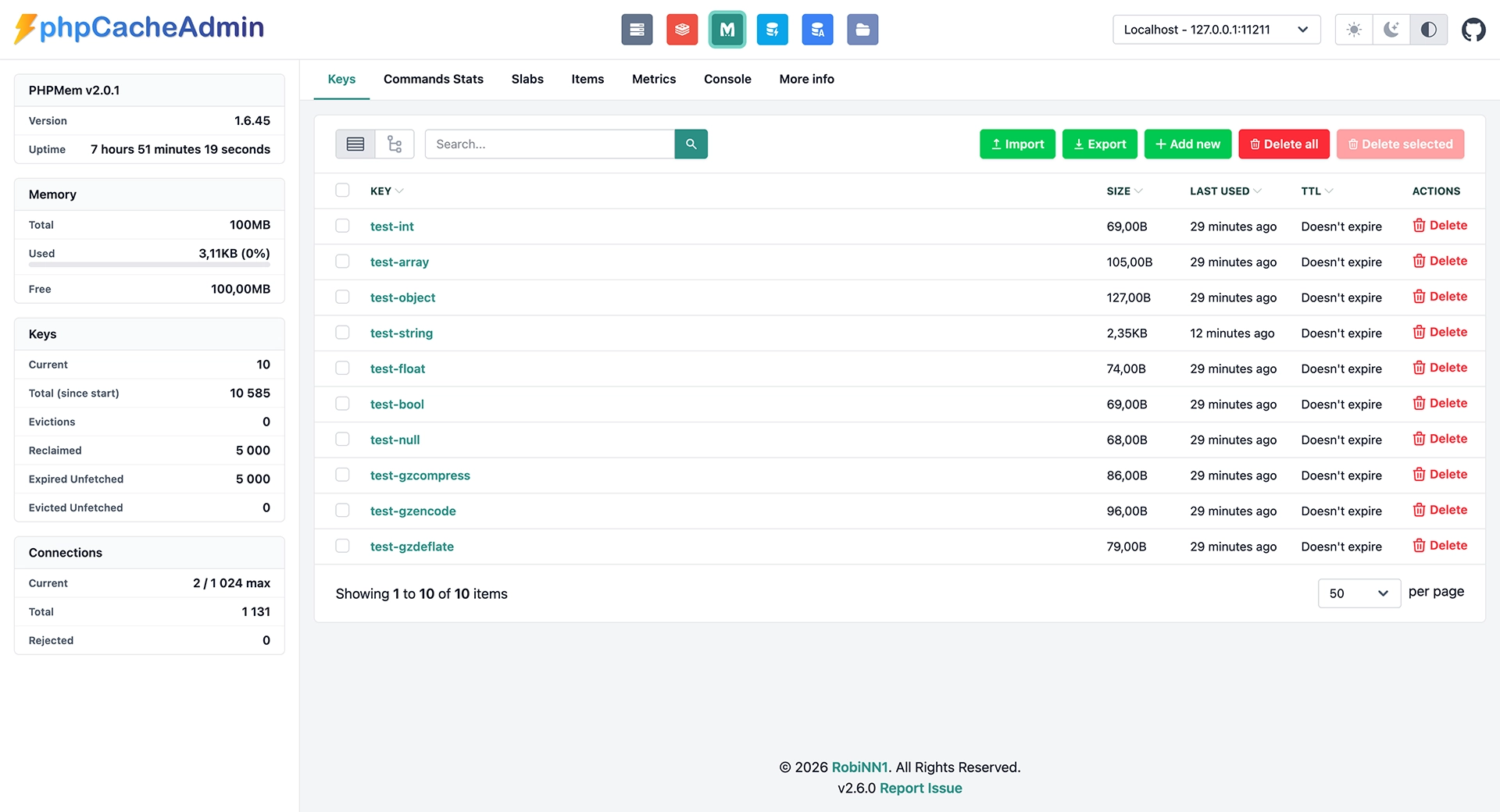
Task: Click the 2,35KB size of test-string
Action: point(1127,333)
